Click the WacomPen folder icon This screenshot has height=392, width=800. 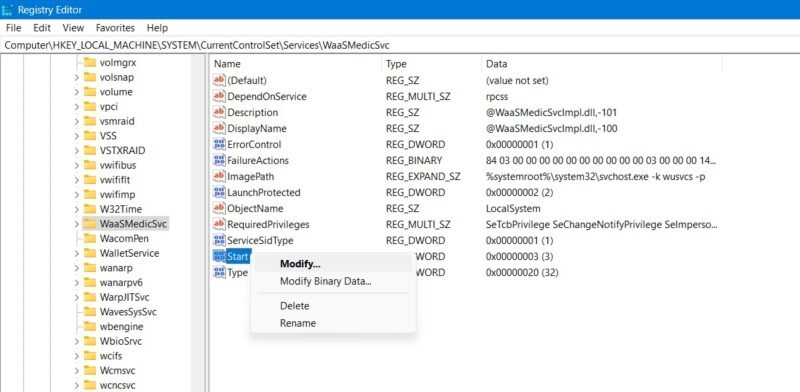pyautogui.click(x=90, y=238)
